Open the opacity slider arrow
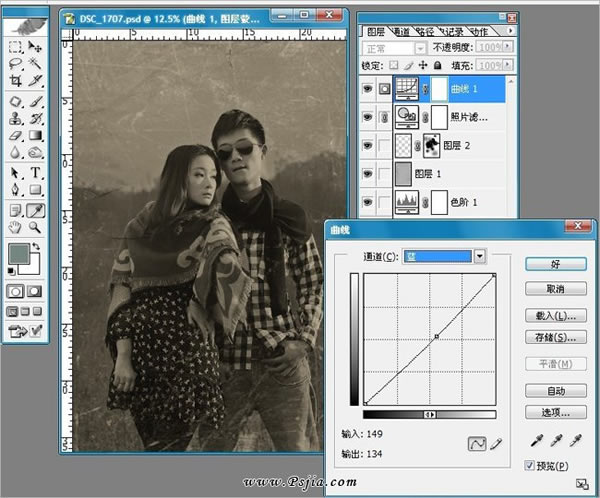Screen dimensions: 600x498 (507, 47)
